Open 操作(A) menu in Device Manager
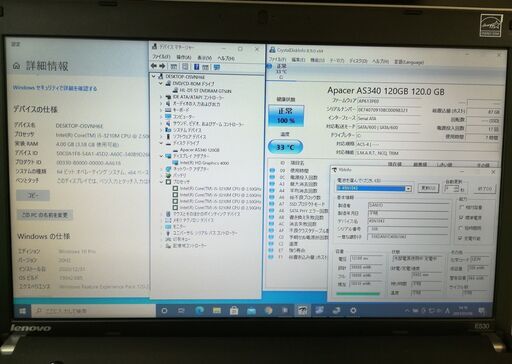The image size is (512, 364). pyautogui.click(x=184, y=57)
